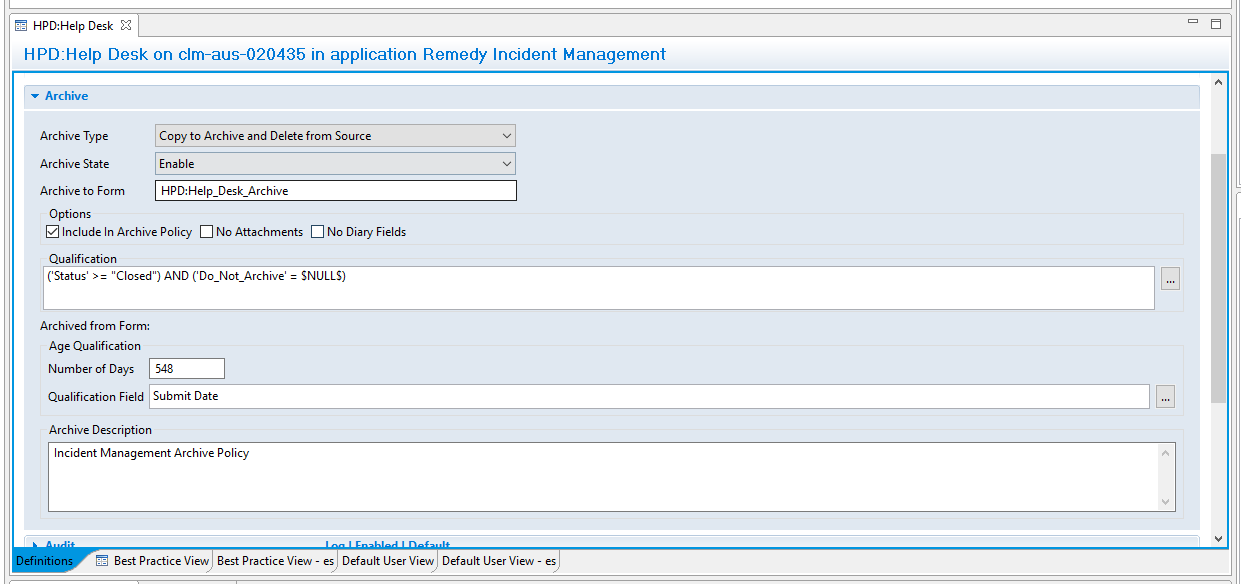Switch to the Default User View tab
The width and height of the screenshot is (1241, 584).
click(388, 561)
